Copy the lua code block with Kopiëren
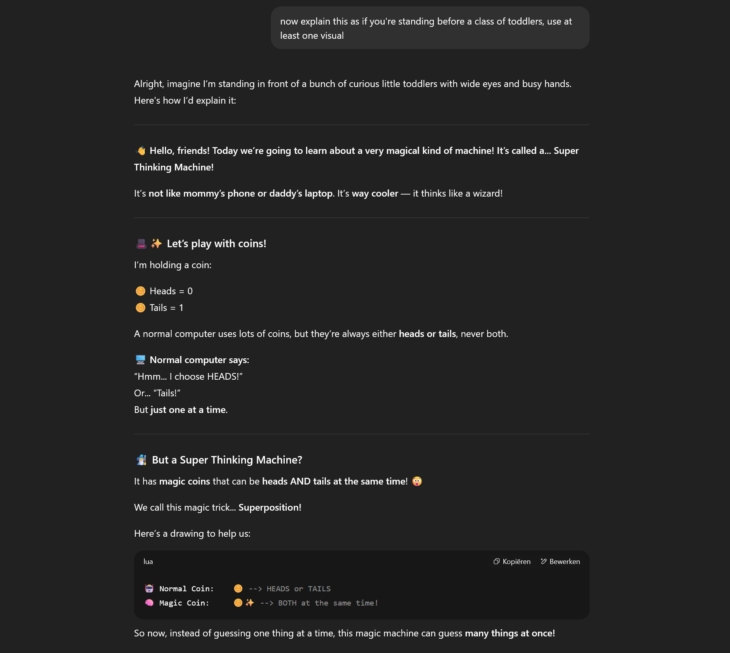The image size is (730, 653). coord(512,561)
